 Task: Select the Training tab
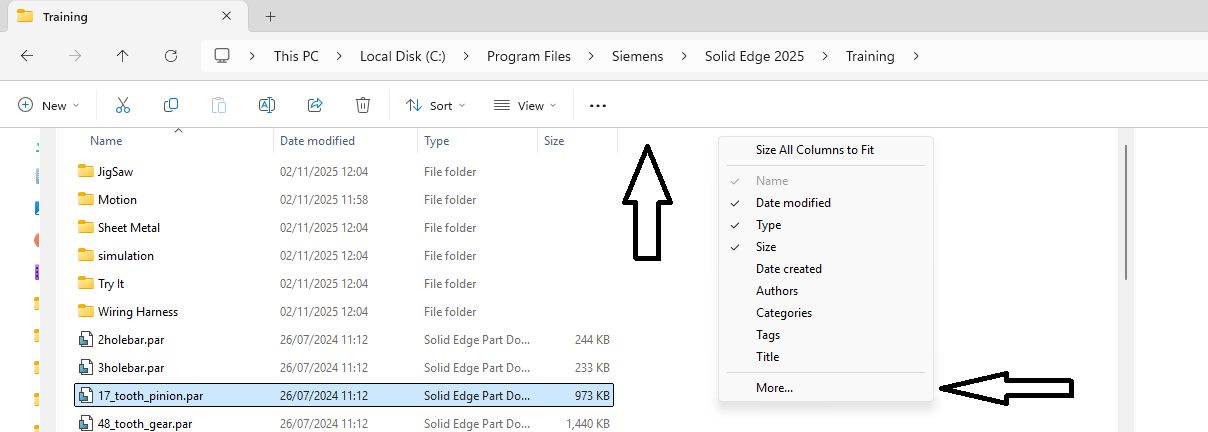pyautogui.click(x=126, y=16)
